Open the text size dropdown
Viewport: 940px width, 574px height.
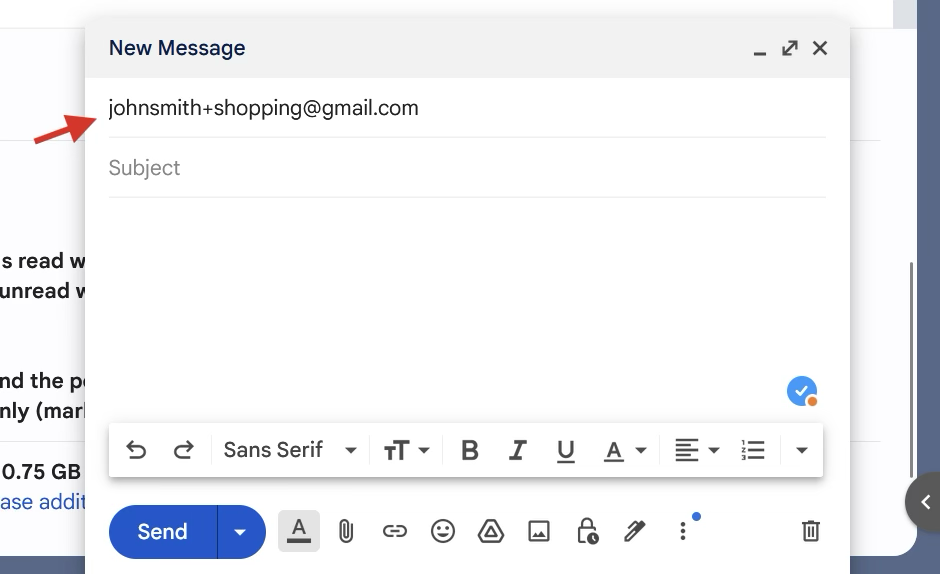(x=406, y=450)
